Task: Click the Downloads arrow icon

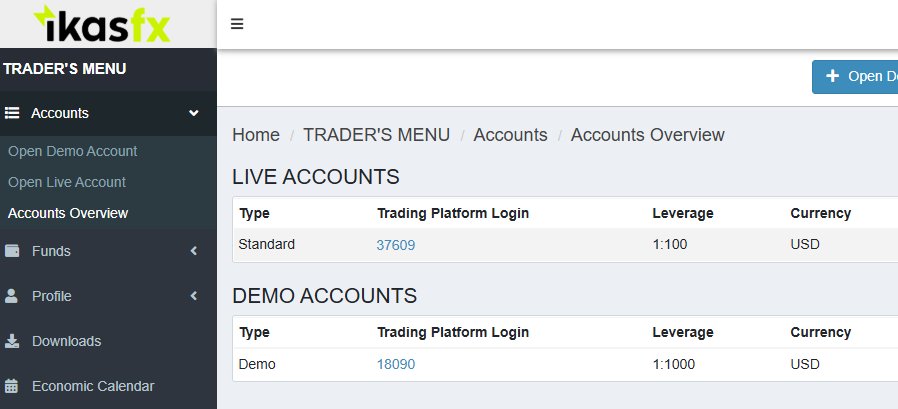Action: pyautogui.click(x=12, y=341)
